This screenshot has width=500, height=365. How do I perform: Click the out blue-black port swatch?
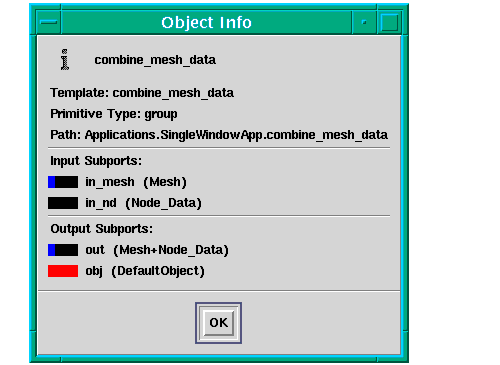tap(63, 250)
